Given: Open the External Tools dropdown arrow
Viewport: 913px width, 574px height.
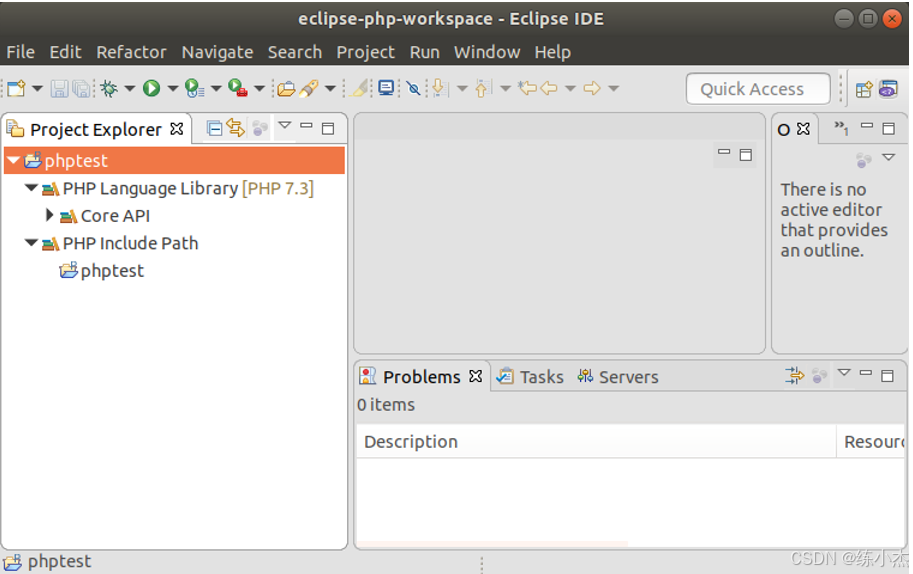Looking at the screenshot, I should pos(260,88).
